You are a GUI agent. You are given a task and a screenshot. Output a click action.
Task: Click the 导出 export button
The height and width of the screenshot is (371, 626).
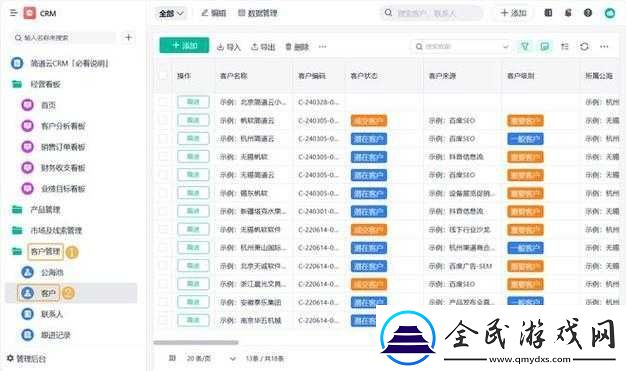click(x=263, y=47)
